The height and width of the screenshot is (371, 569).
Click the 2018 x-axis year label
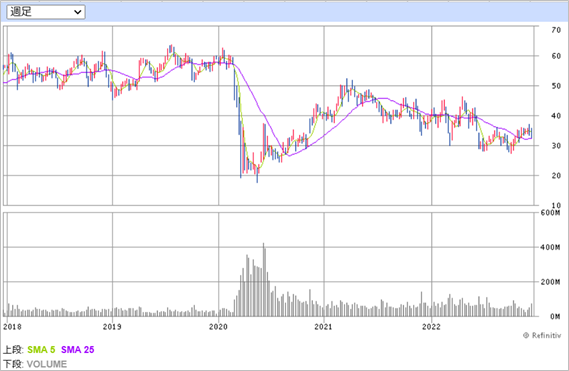coord(12,327)
